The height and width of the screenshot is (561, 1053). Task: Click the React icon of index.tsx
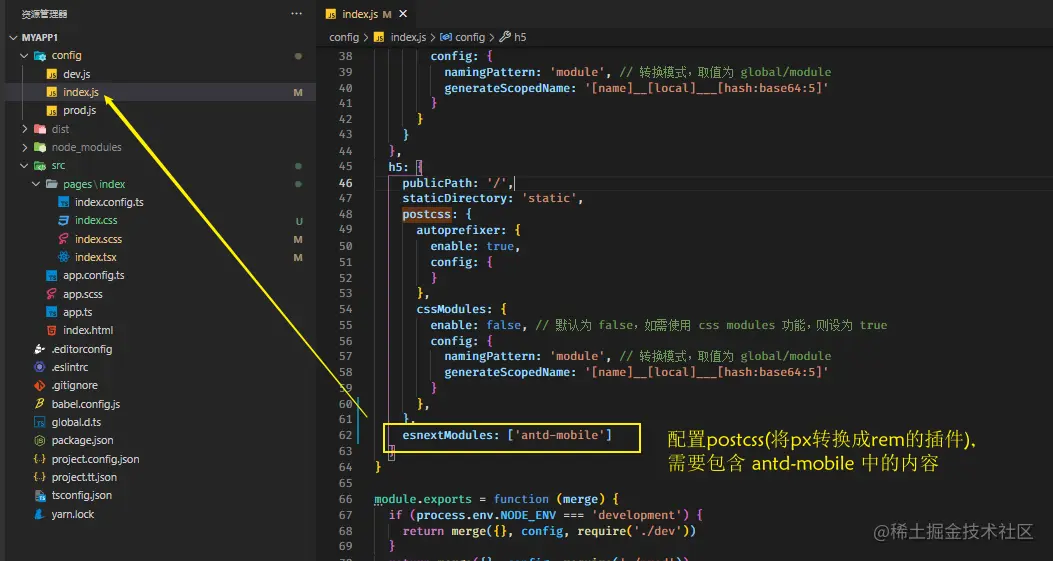coord(63,257)
